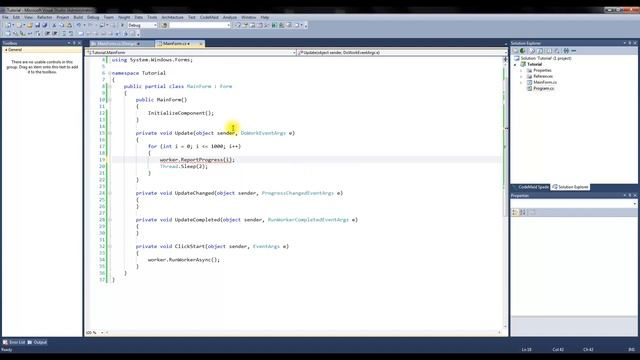The height and width of the screenshot is (360, 640).
Task: Expand the Properties folder node
Action: tap(521, 71)
